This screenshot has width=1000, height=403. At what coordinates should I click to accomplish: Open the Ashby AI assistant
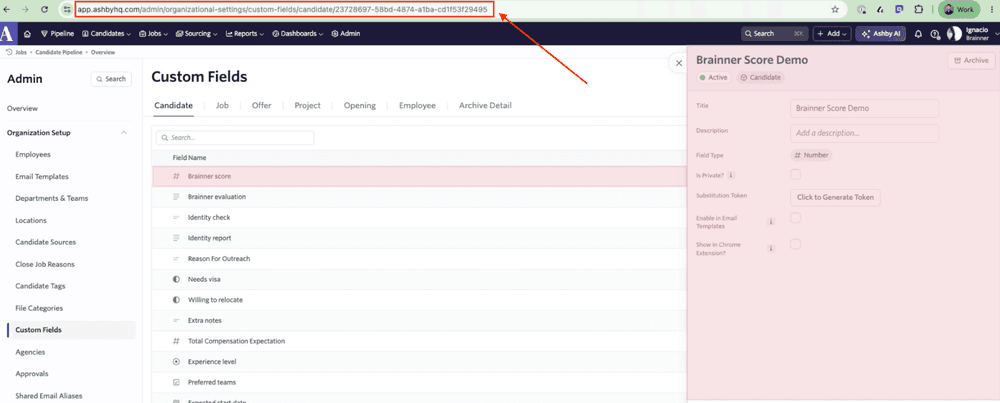[881, 34]
